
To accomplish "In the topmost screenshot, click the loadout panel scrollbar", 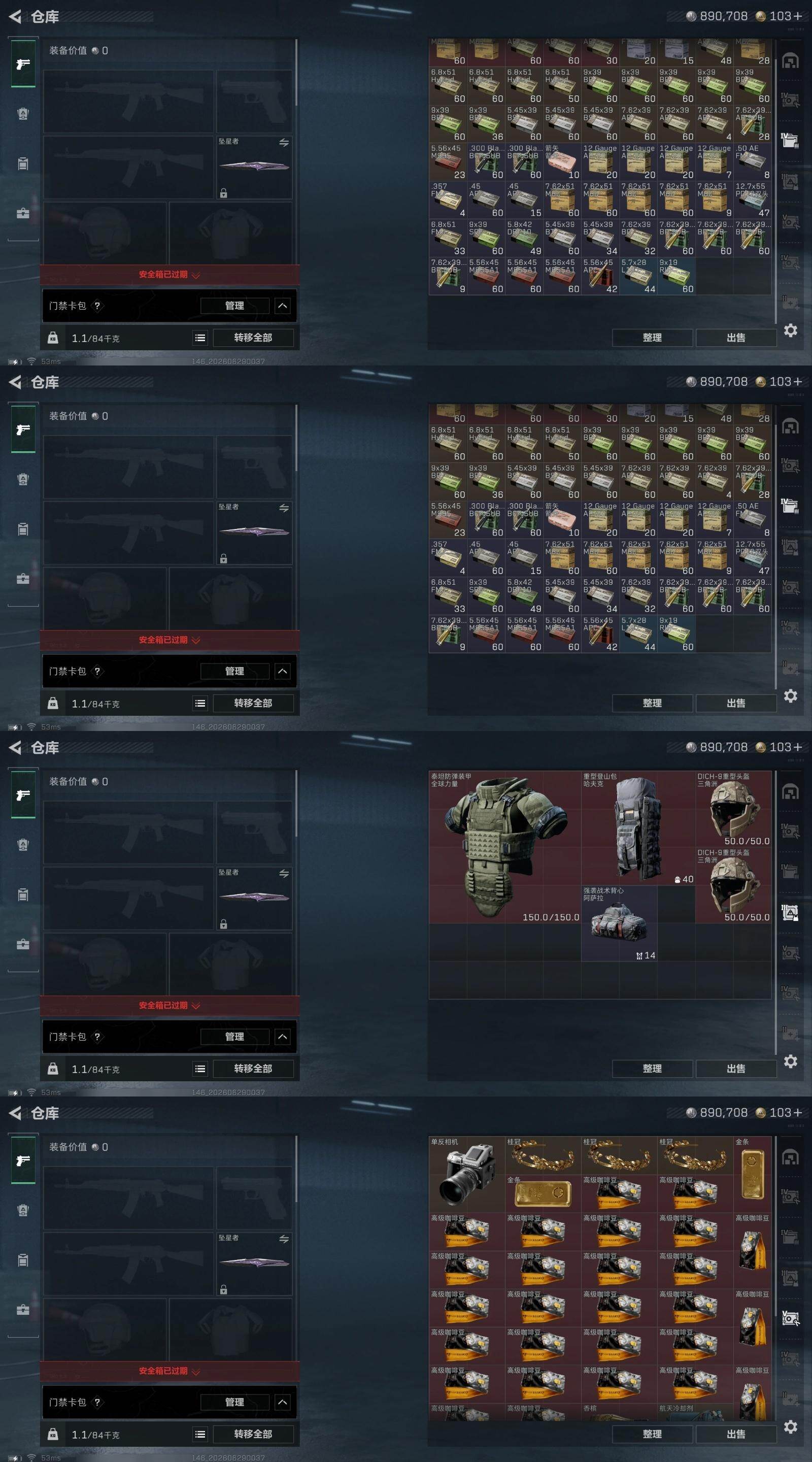I will coord(296,72).
